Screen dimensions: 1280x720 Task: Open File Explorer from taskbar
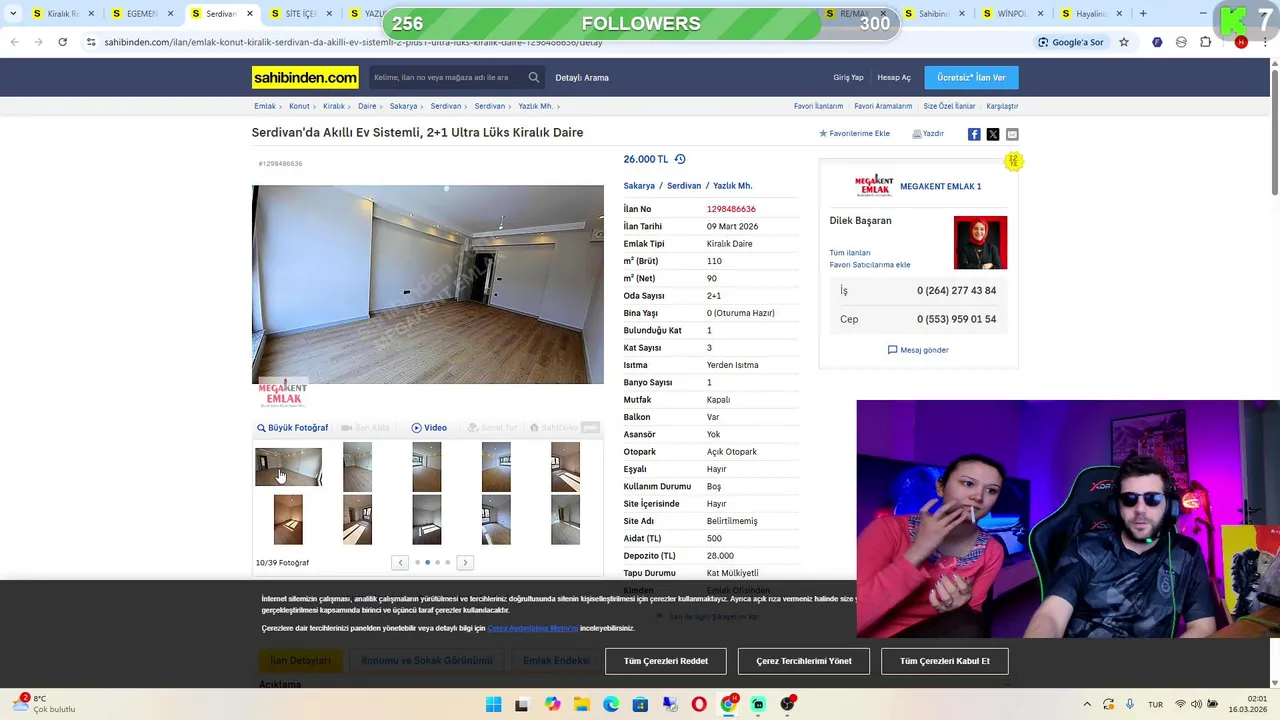(x=582, y=705)
